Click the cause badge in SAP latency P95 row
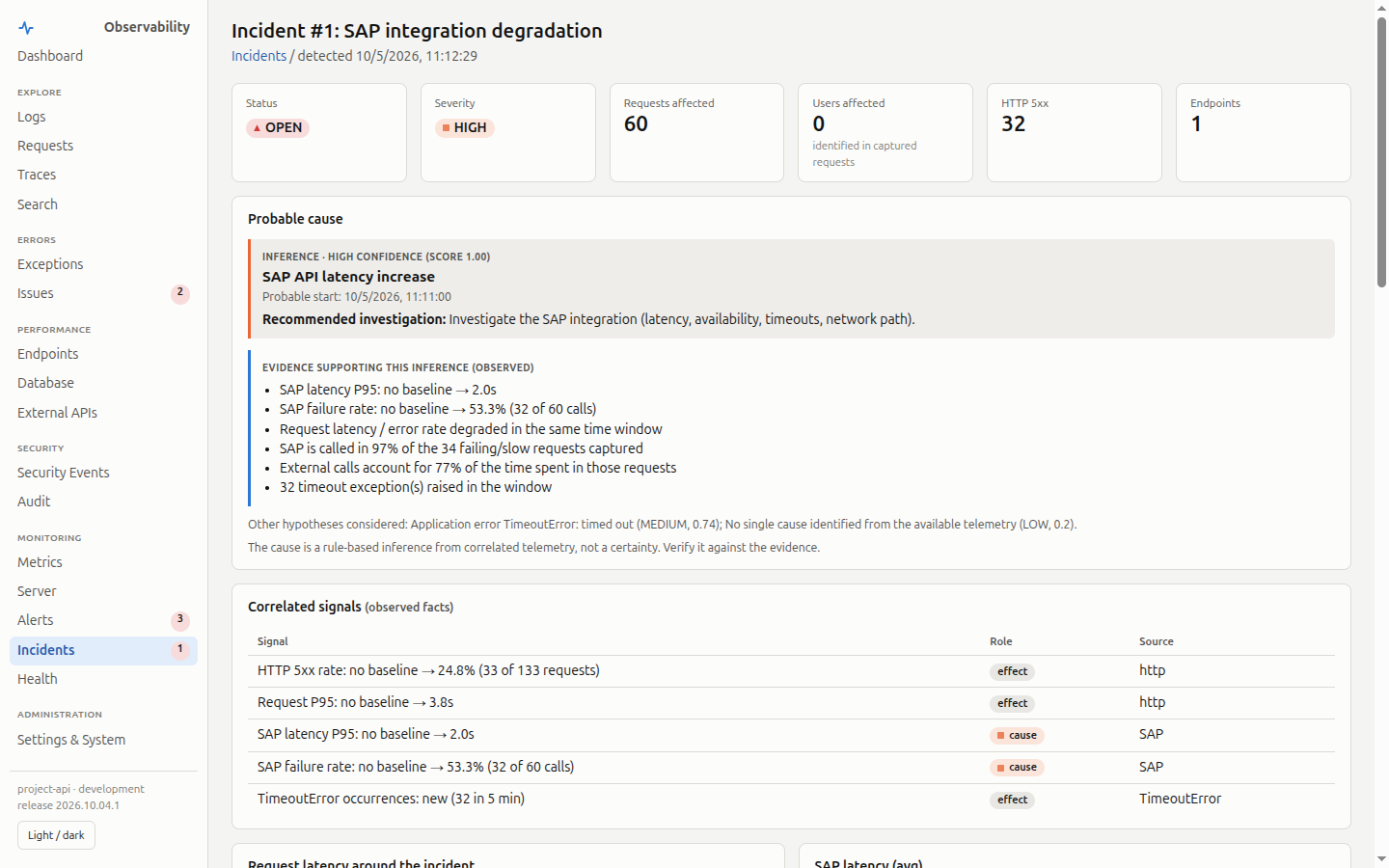The image size is (1389, 868). click(1017, 735)
